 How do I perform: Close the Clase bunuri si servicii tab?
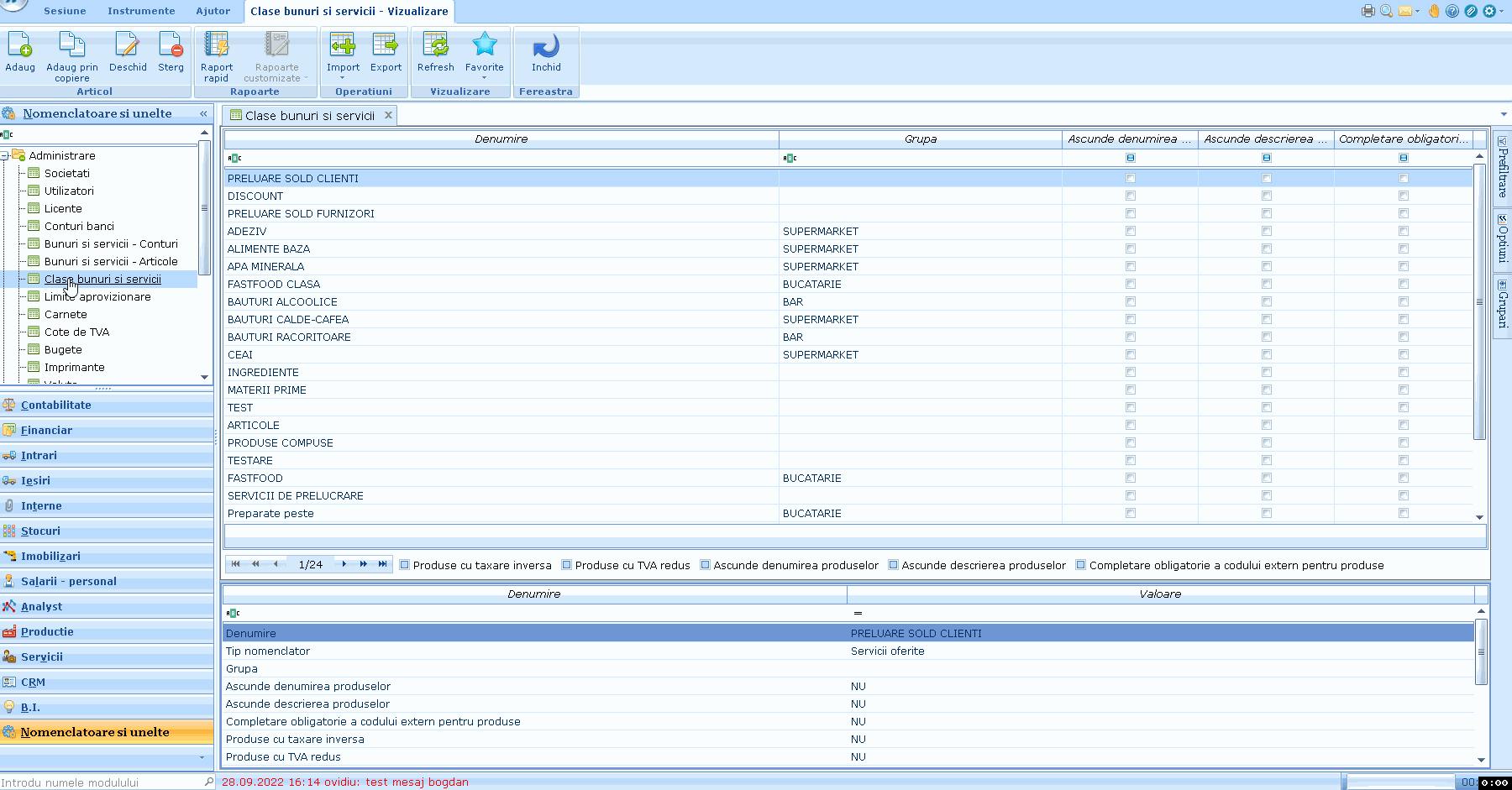tap(388, 115)
